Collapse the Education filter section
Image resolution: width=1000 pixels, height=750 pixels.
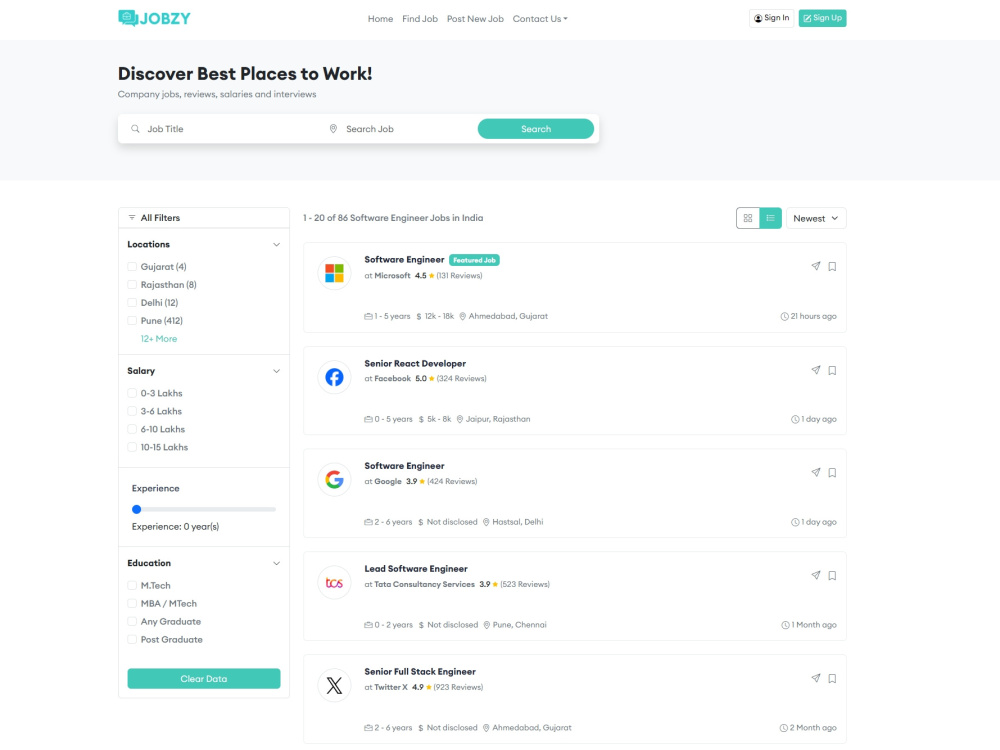pyautogui.click(x=276, y=563)
